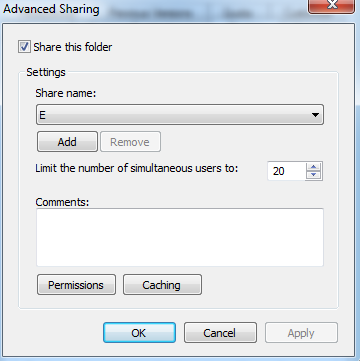Click the Share this folder label text
360x361 pixels.
point(73,47)
